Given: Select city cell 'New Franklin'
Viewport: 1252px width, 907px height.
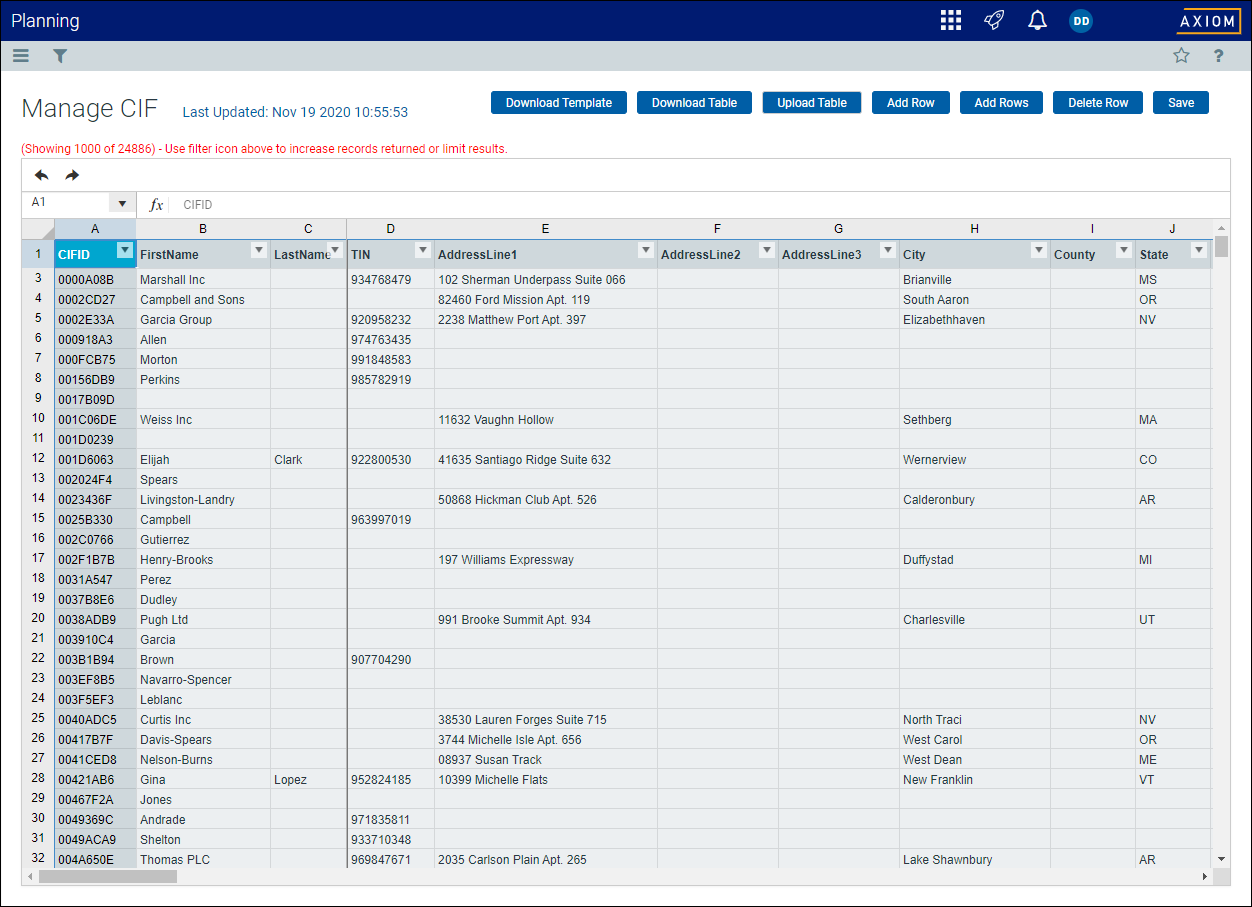Looking at the screenshot, I should click(975, 779).
